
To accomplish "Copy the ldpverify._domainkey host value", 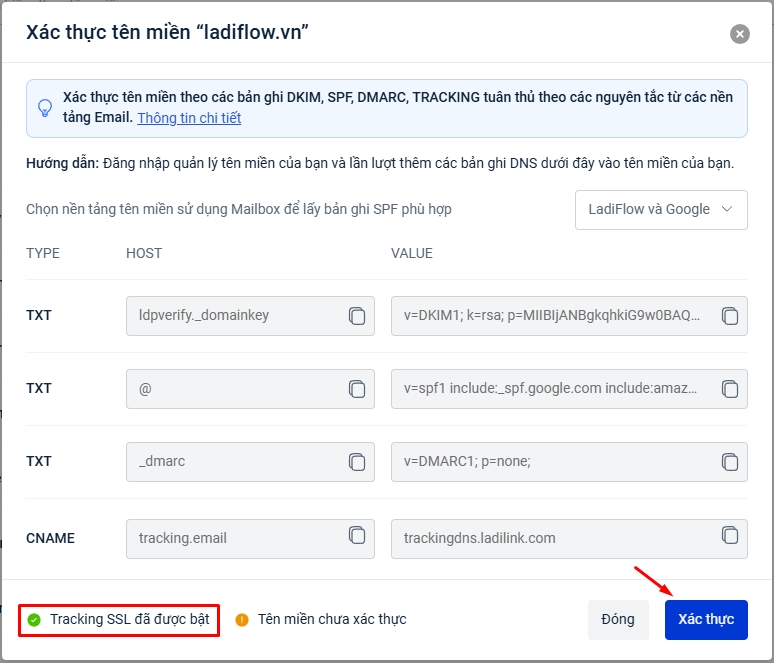I will click(357, 316).
